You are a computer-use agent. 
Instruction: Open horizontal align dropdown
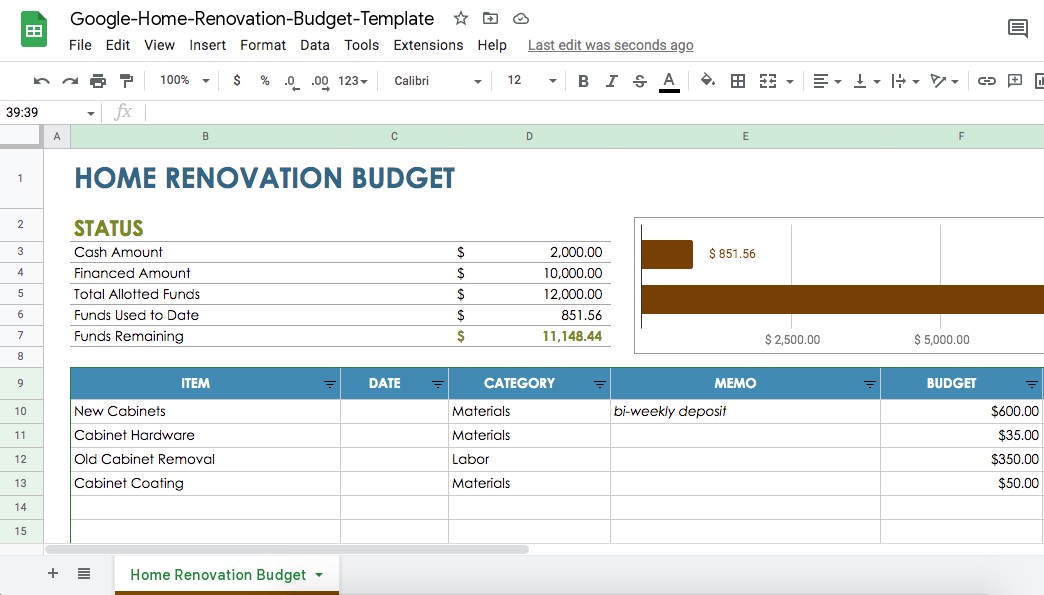click(827, 81)
